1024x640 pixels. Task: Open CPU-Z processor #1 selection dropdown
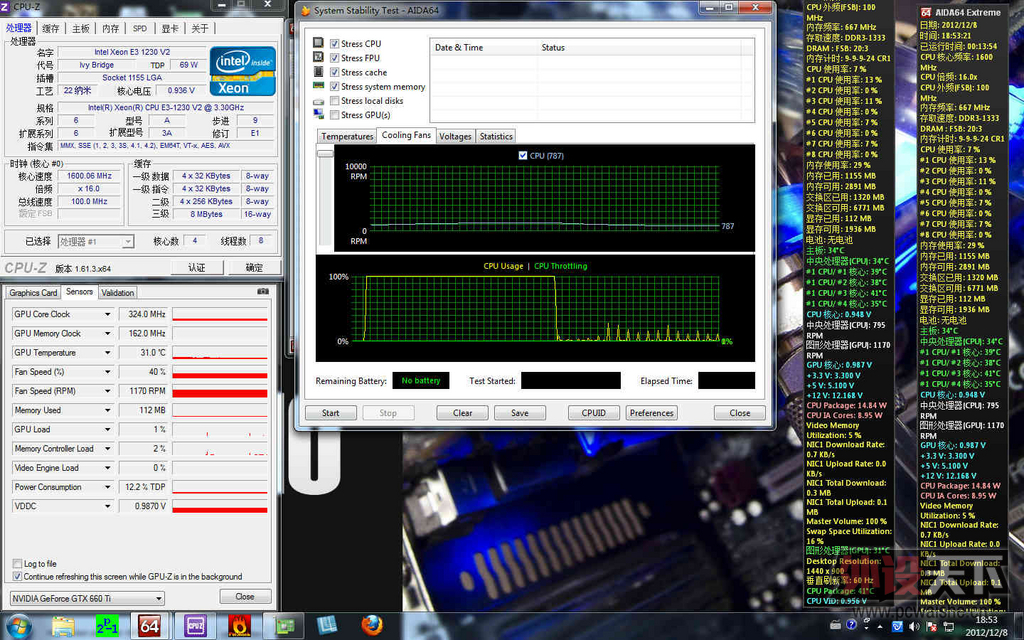coord(95,242)
